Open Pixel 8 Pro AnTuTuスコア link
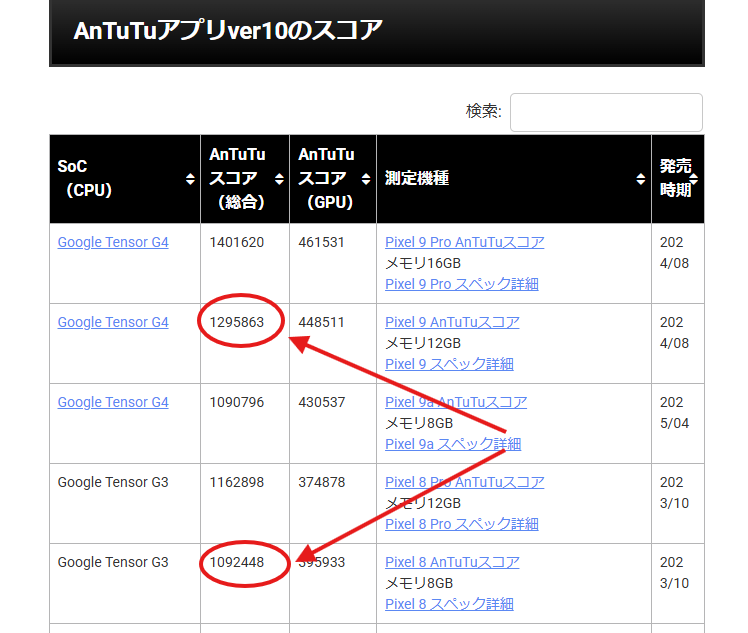The image size is (748, 633). (x=464, y=482)
